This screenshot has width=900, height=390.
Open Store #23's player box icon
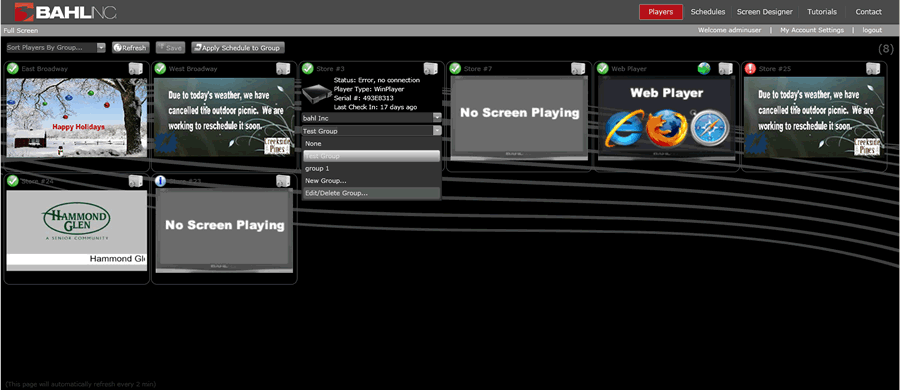coord(283,182)
